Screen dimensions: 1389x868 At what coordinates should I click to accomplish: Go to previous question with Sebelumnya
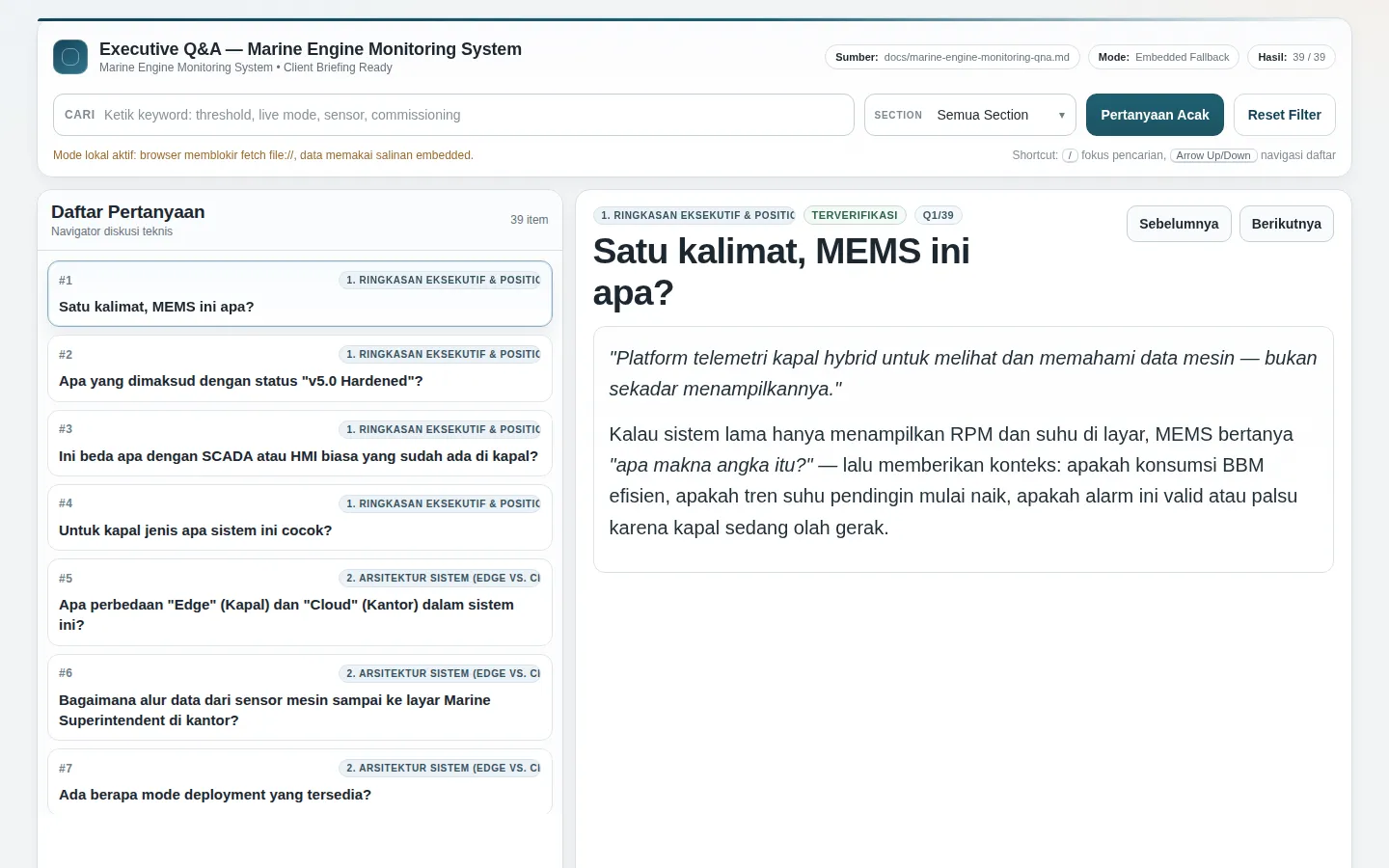click(x=1179, y=224)
